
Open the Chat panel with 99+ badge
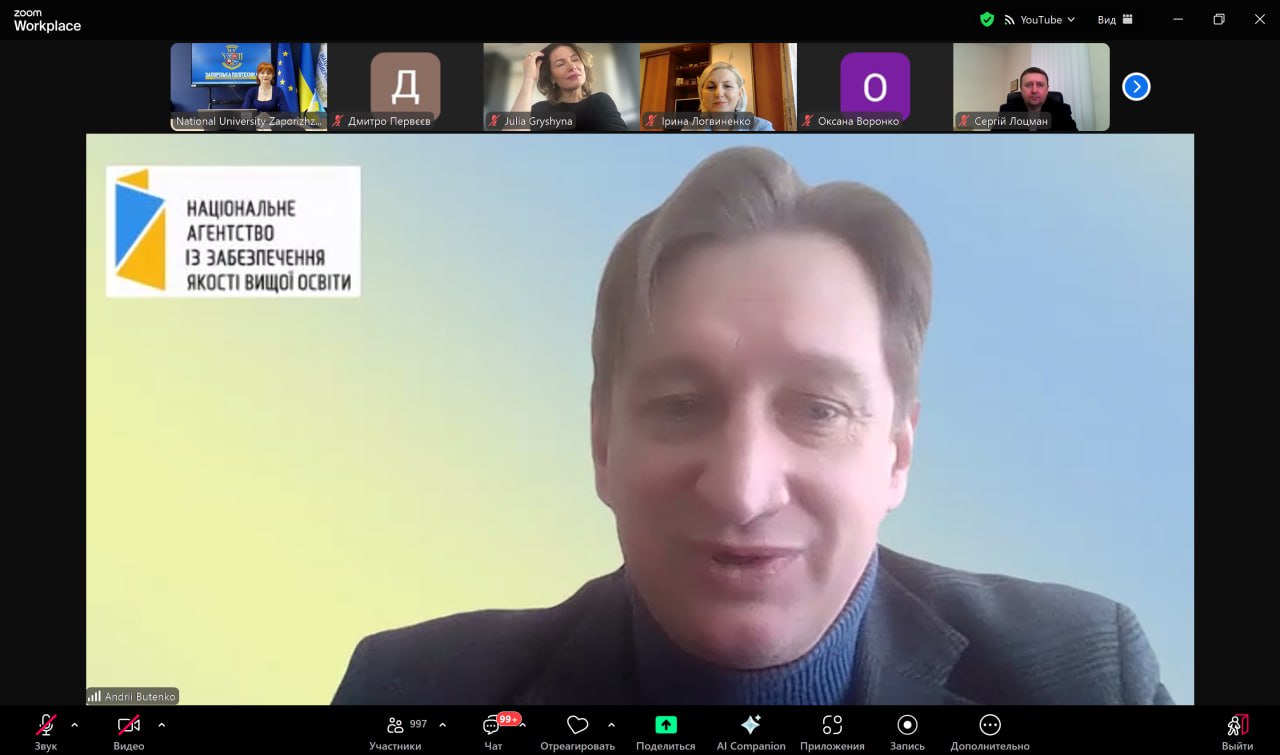pyautogui.click(x=493, y=725)
